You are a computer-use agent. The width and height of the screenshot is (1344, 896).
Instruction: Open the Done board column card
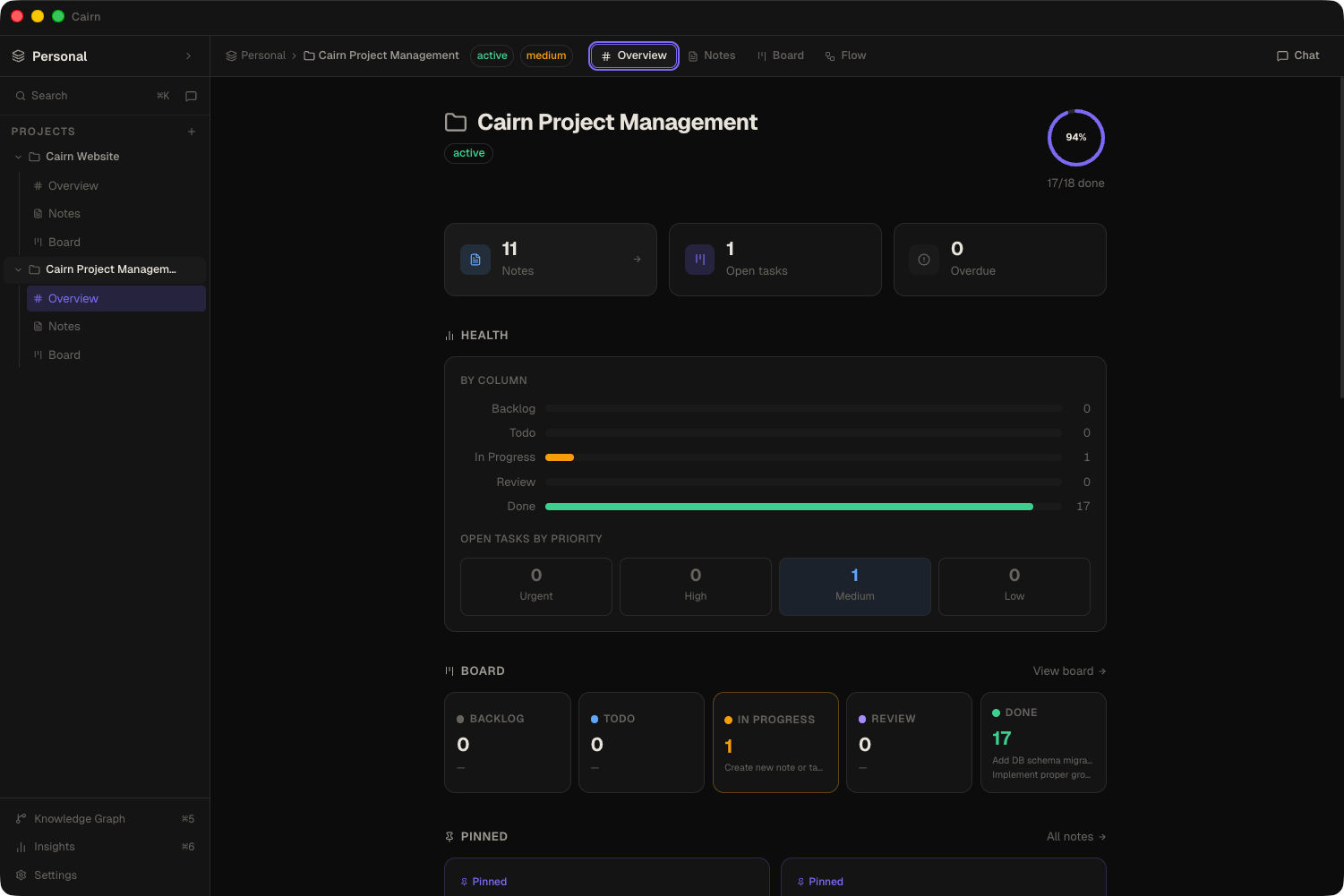1043,743
